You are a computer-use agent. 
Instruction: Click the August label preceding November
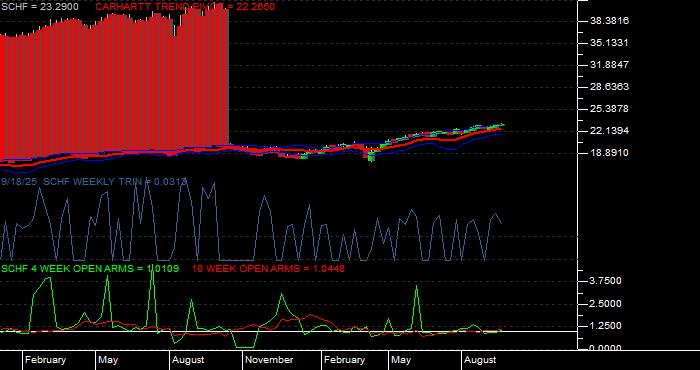[188, 360]
